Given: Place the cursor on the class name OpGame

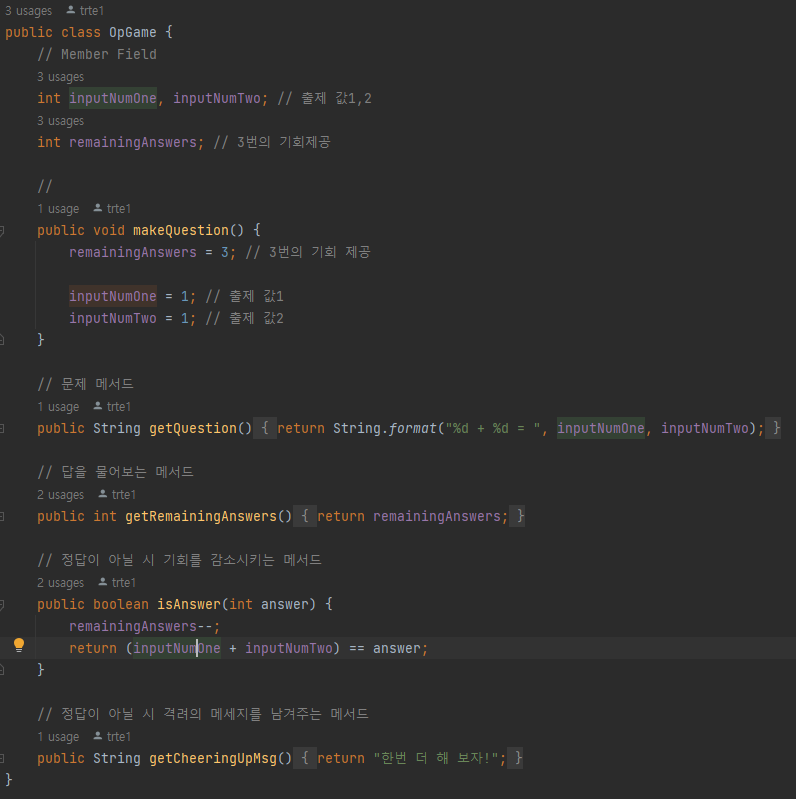Looking at the screenshot, I should 132,32.
